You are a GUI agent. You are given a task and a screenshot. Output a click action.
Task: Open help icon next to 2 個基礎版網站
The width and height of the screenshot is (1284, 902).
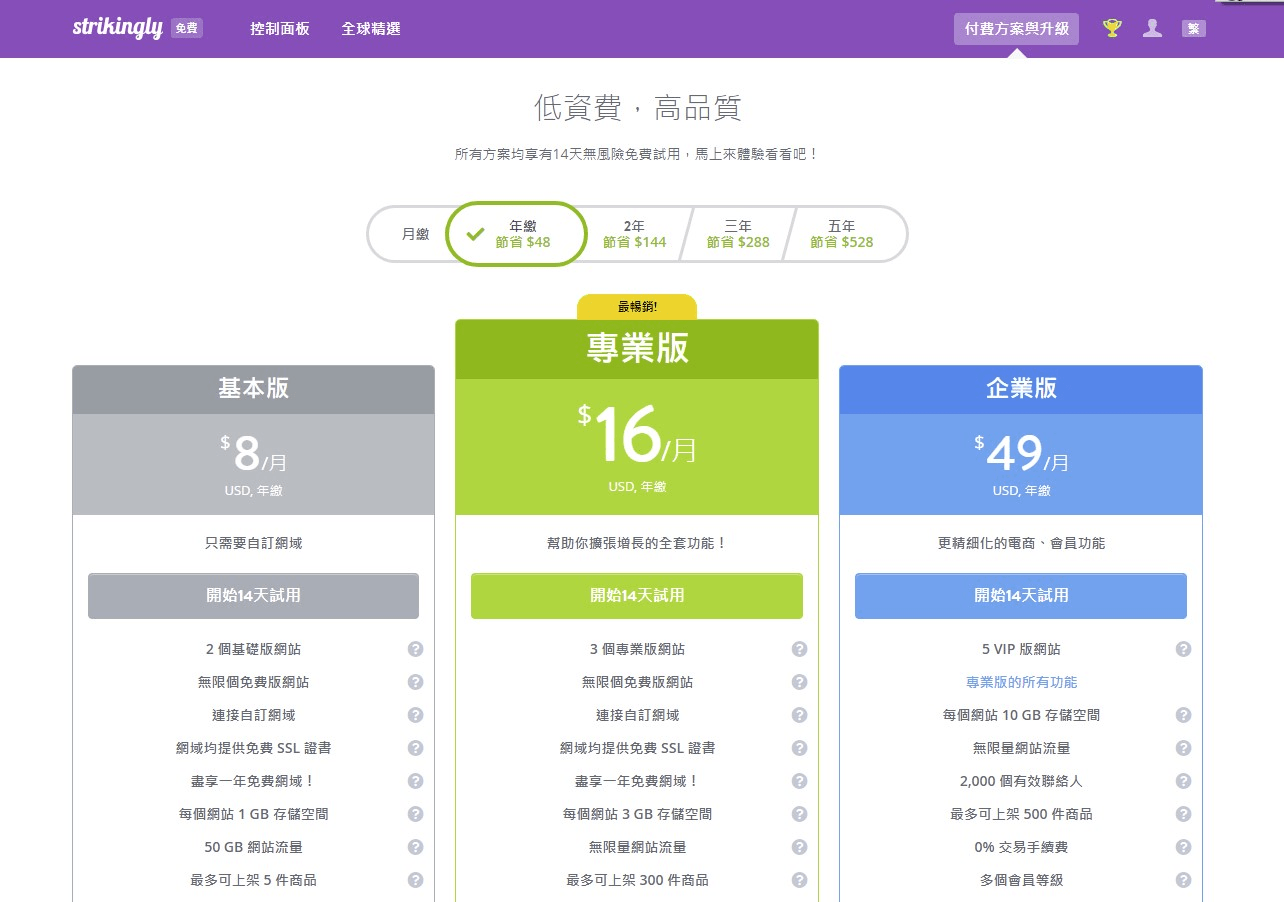tap(415, 648)
